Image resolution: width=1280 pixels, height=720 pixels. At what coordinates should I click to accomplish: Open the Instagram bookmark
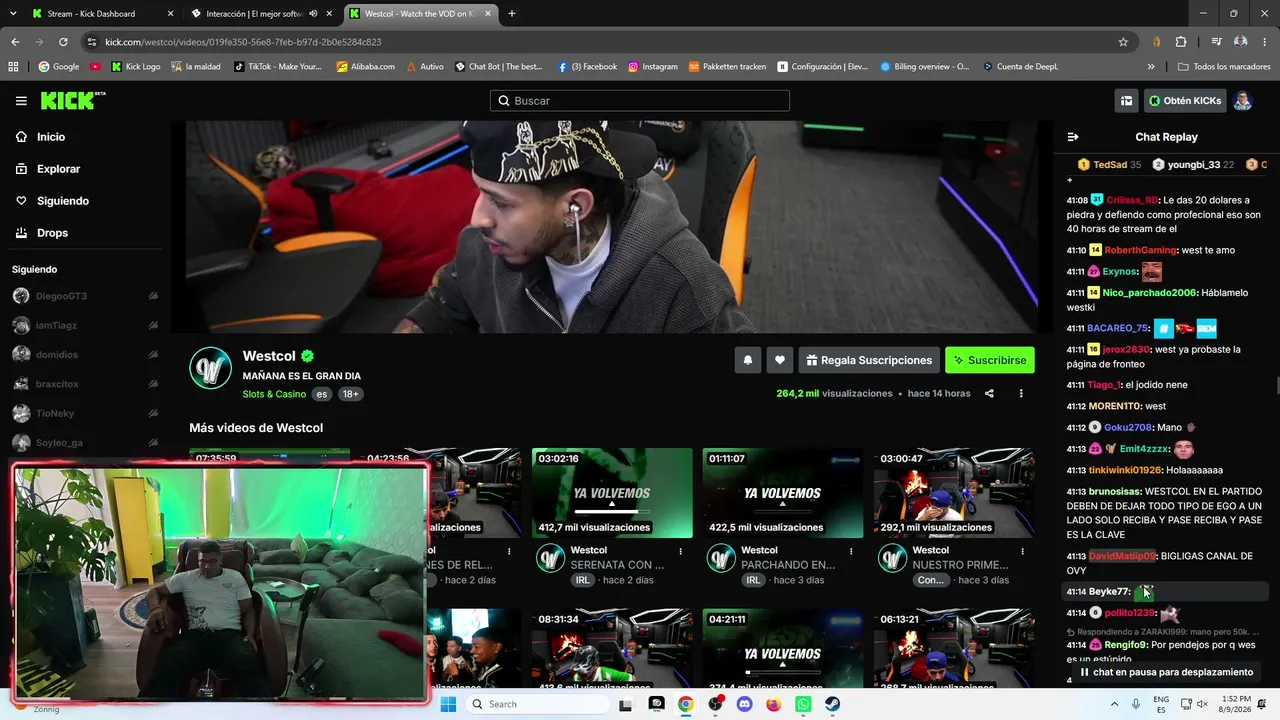tap(653, 67)
